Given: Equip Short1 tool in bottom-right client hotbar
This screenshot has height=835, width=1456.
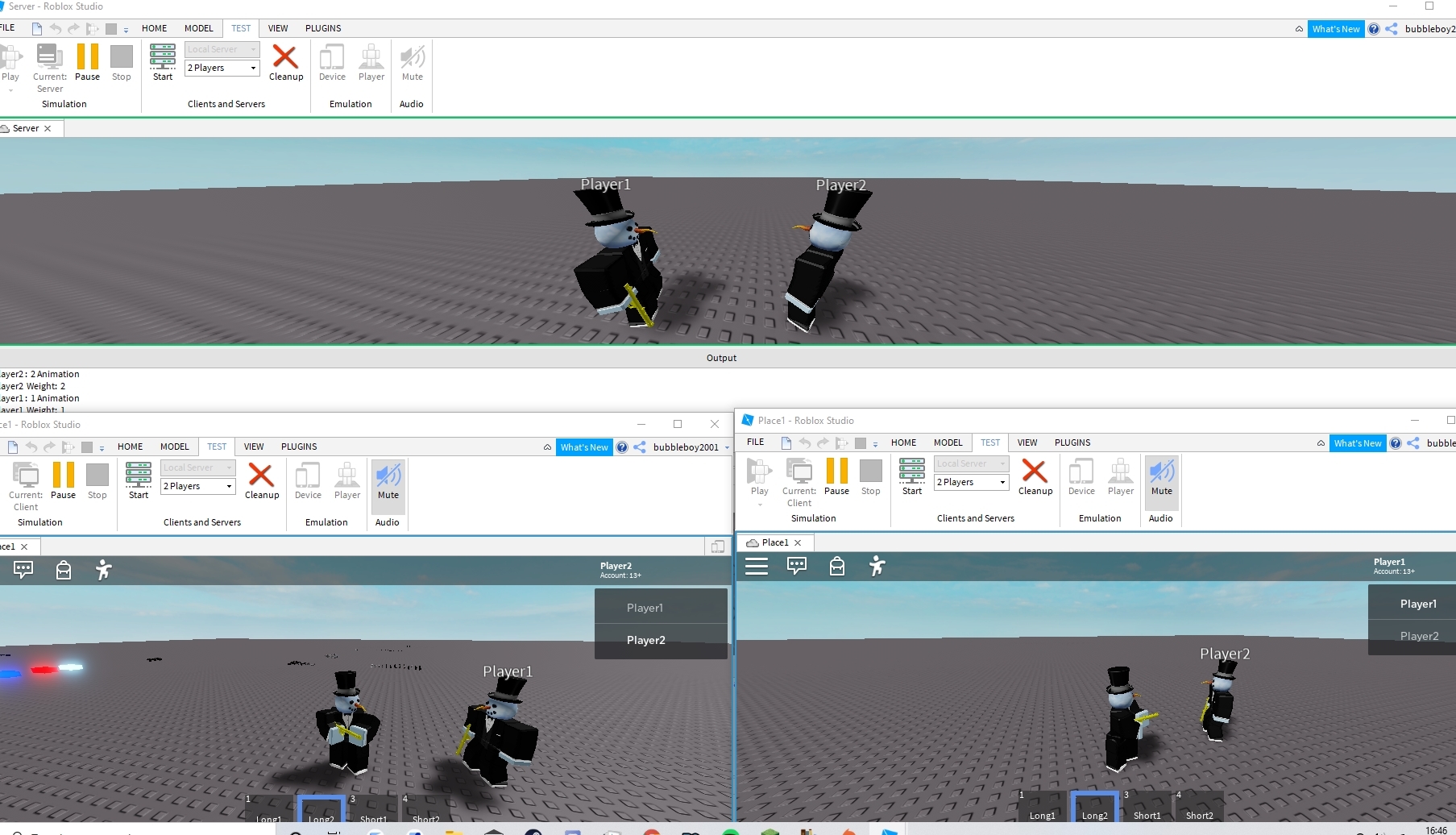Looking at the screenshot, I should 1147,806.
